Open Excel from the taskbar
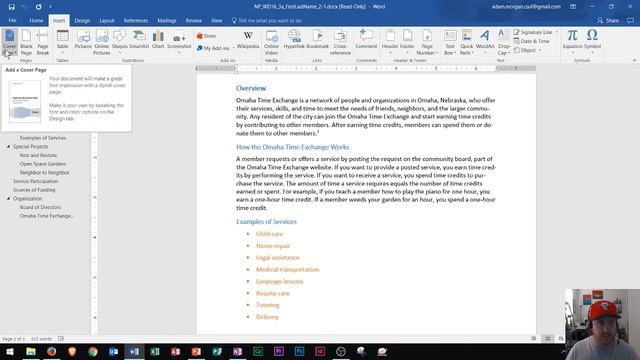This screenshot has height=360, width=640. (x=155, y=351)
